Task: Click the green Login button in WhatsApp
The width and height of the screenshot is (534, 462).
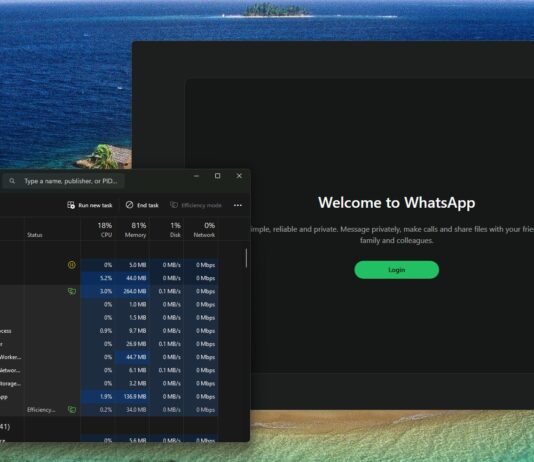Action: click(396, 270)
